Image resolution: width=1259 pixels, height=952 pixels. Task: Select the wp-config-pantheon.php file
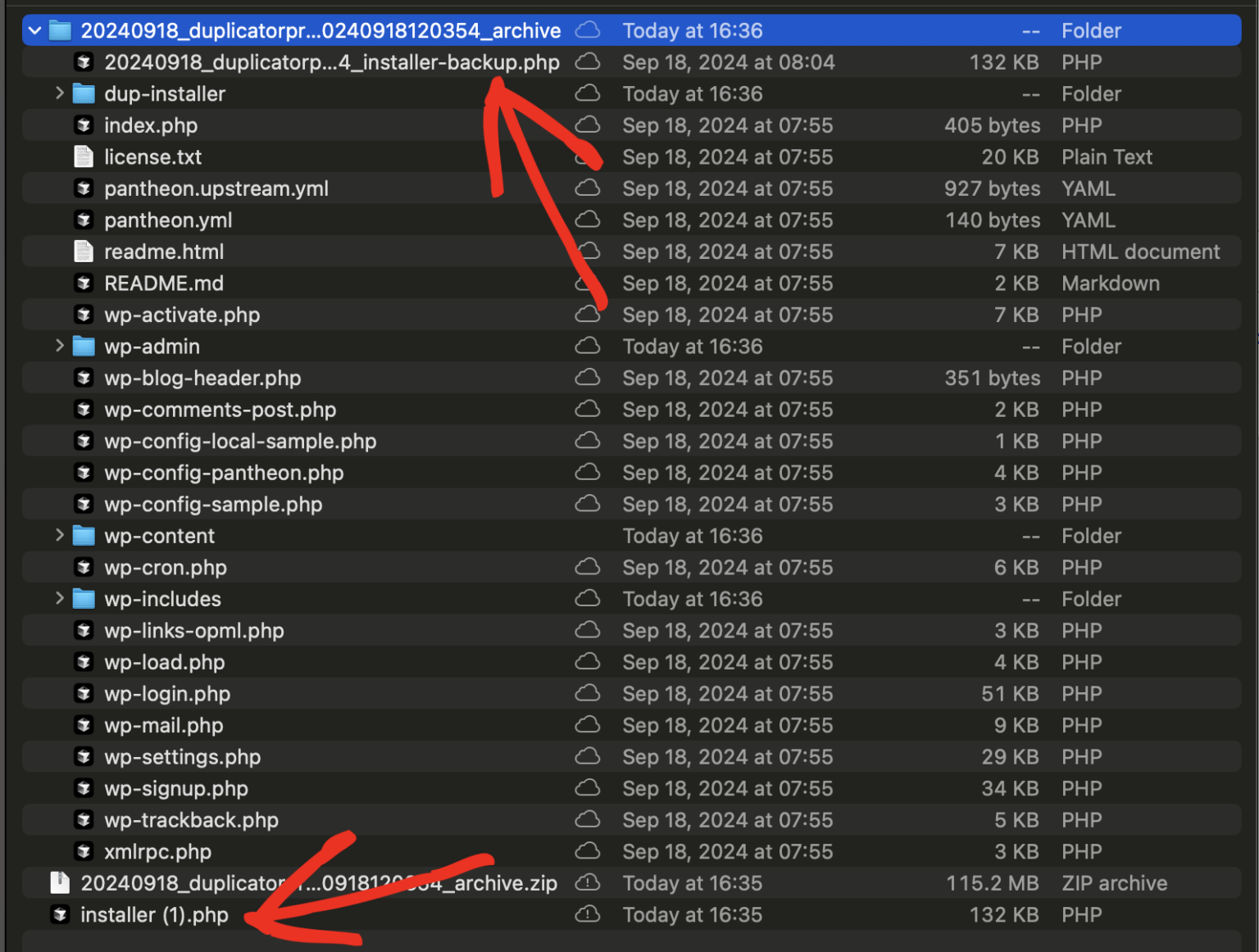click(x=224, y=473)
